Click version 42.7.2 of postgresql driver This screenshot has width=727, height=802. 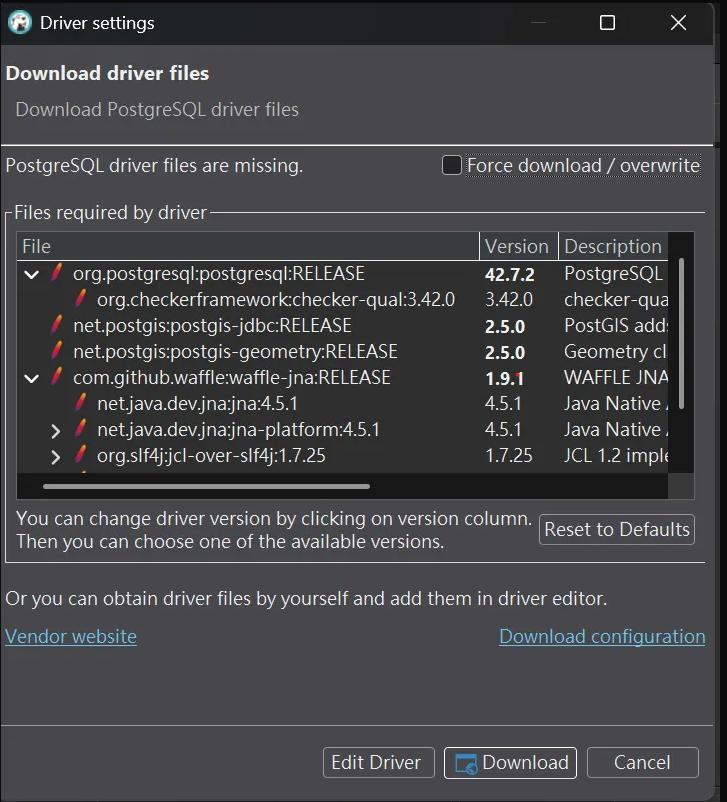(x=510, y=275)
